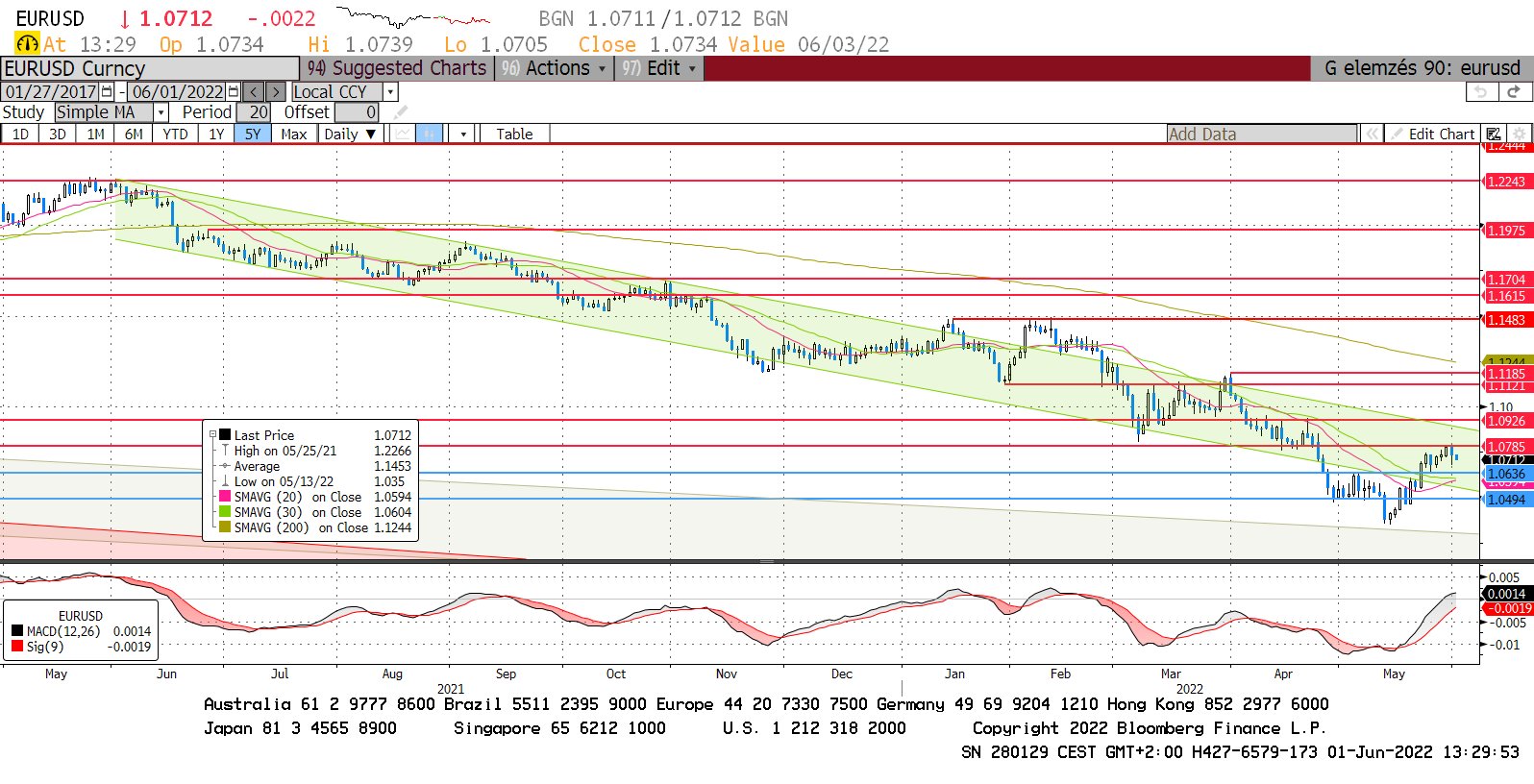
Task: Click the undo arrow icon
Action: 1481,92
